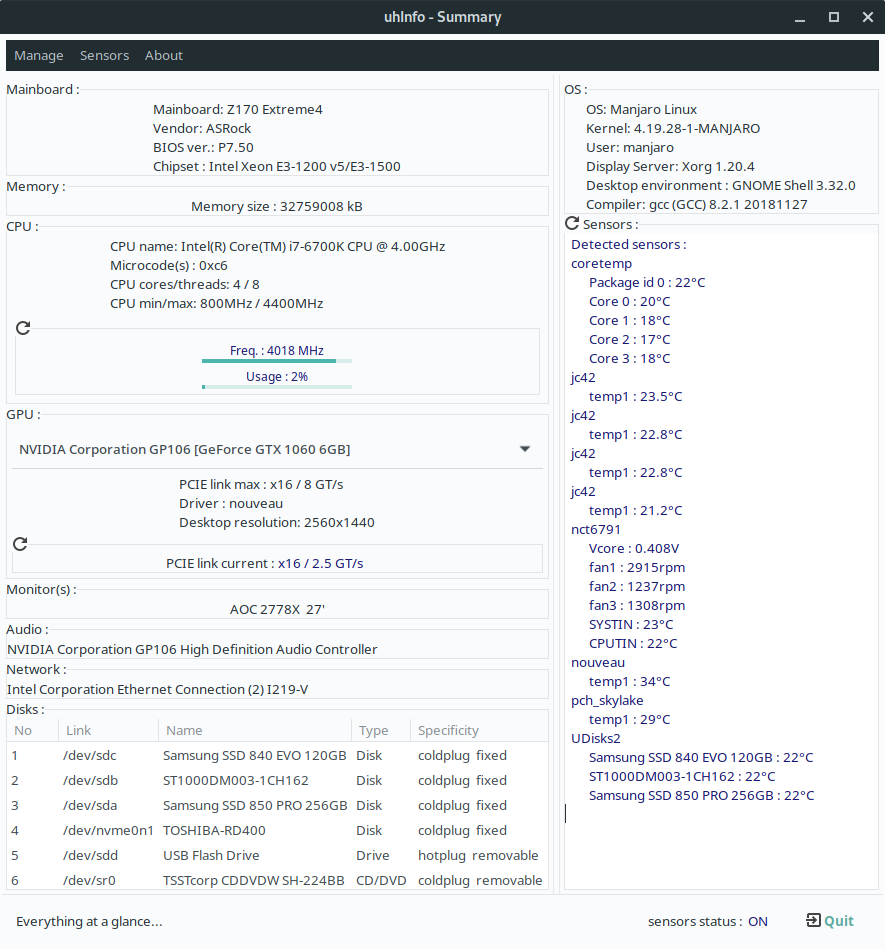
Task: Click the Intel Ethernet Connection I219-V entry
Action: point(157,689)
